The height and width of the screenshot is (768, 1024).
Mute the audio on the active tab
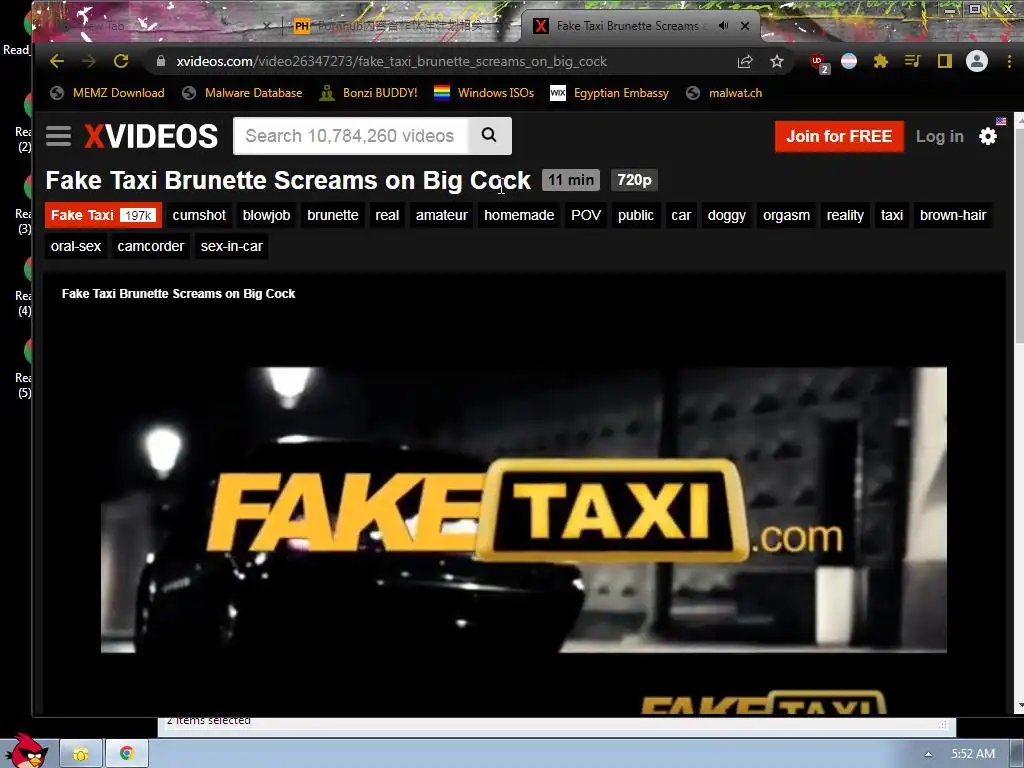tap(724, 26)
